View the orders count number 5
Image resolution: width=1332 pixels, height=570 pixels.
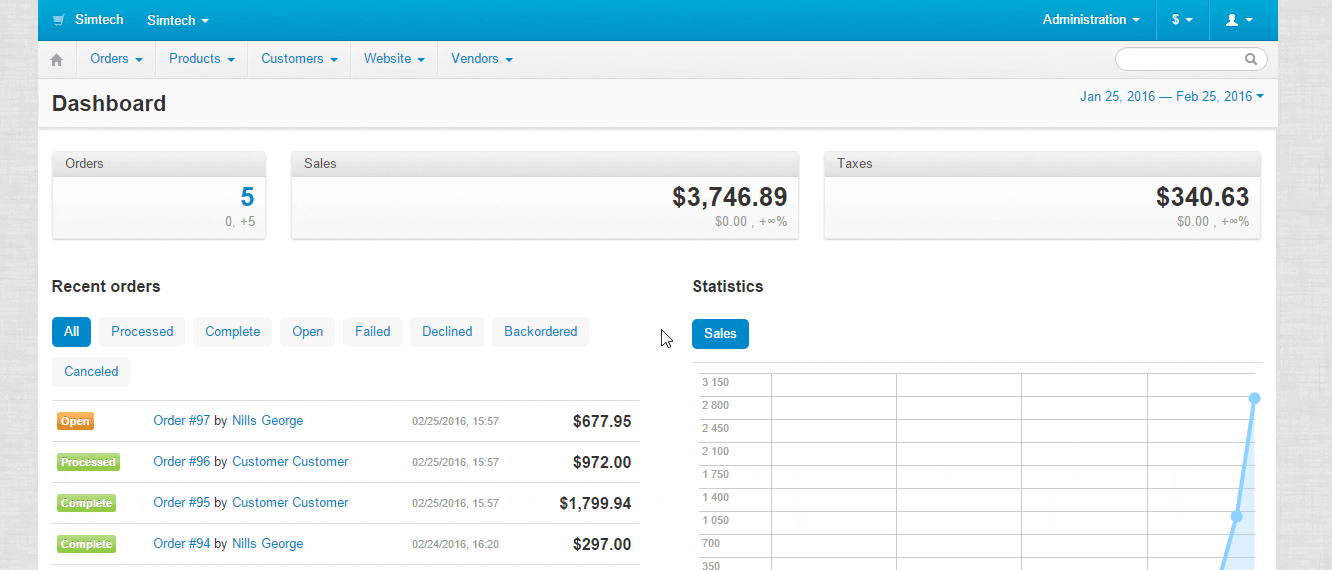pyautogui.click(x=247, y=197)
